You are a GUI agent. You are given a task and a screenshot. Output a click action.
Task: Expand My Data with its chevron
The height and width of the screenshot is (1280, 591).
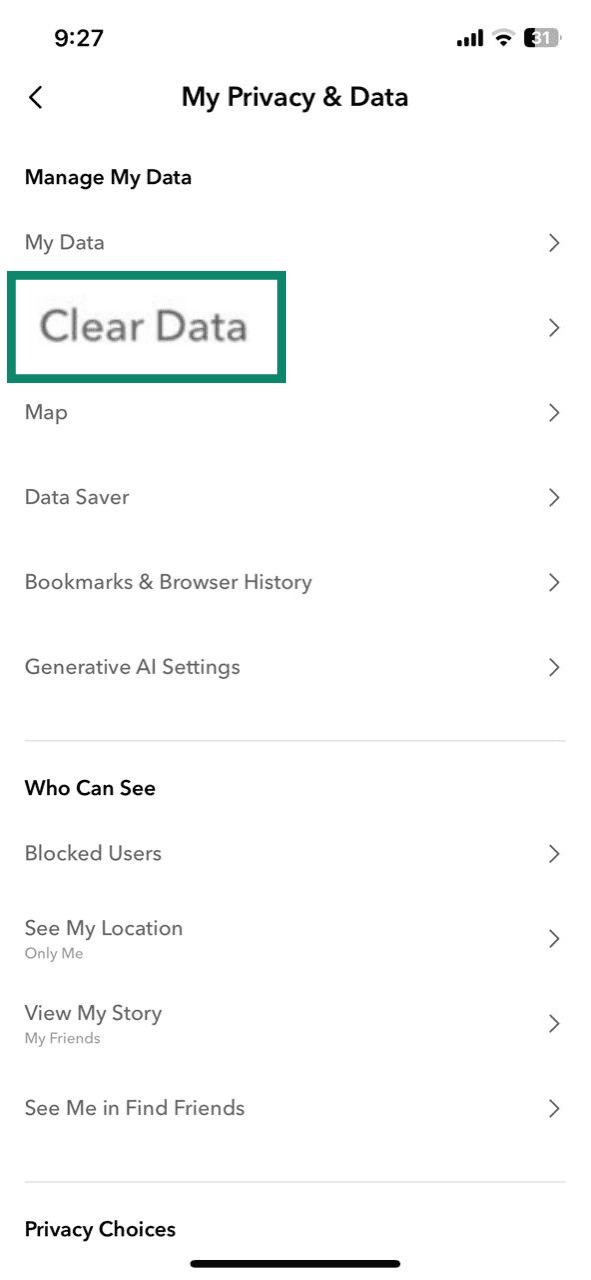point(554,242)
